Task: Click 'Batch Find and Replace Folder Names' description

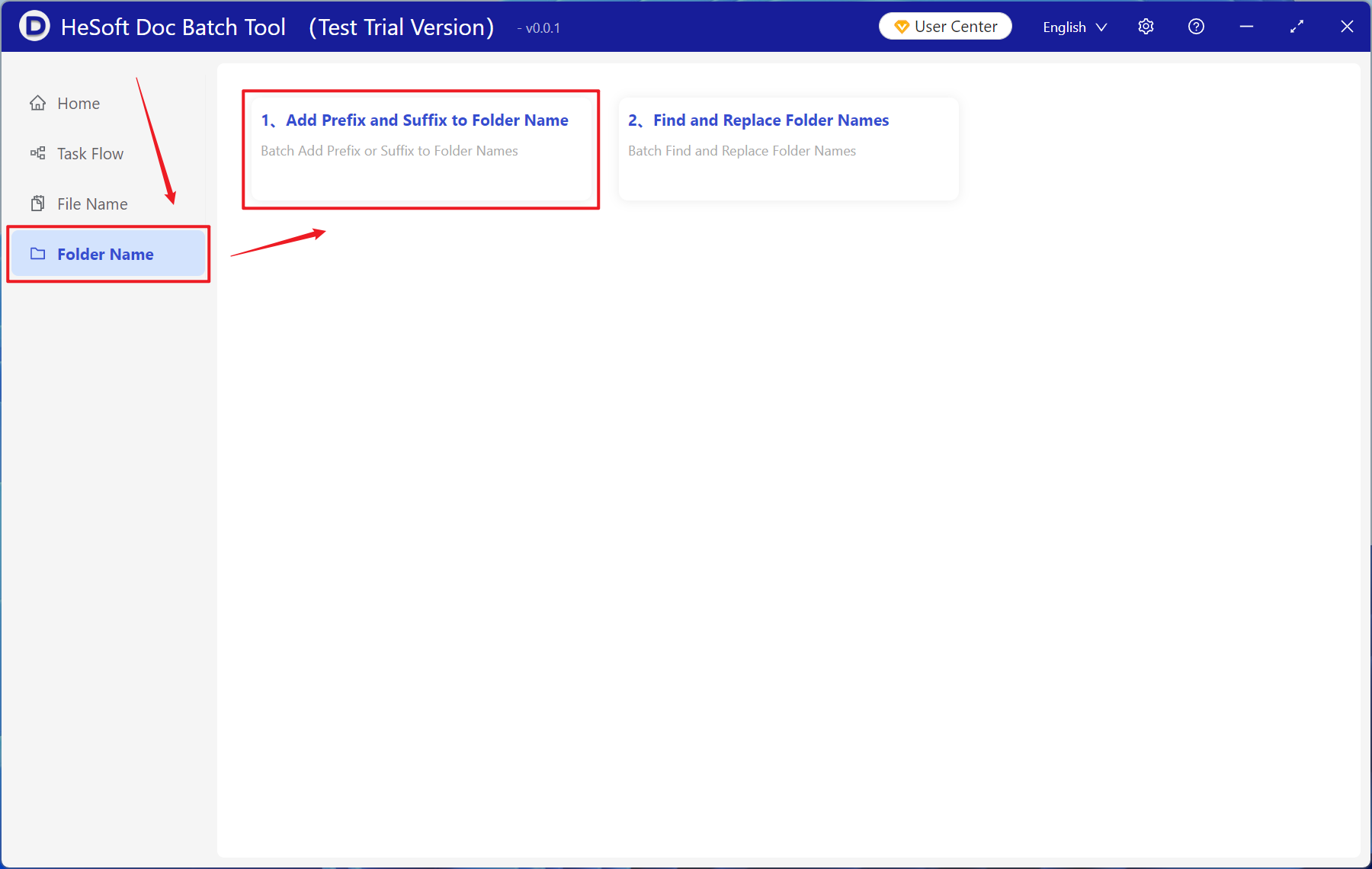Action: pos(742,151)
